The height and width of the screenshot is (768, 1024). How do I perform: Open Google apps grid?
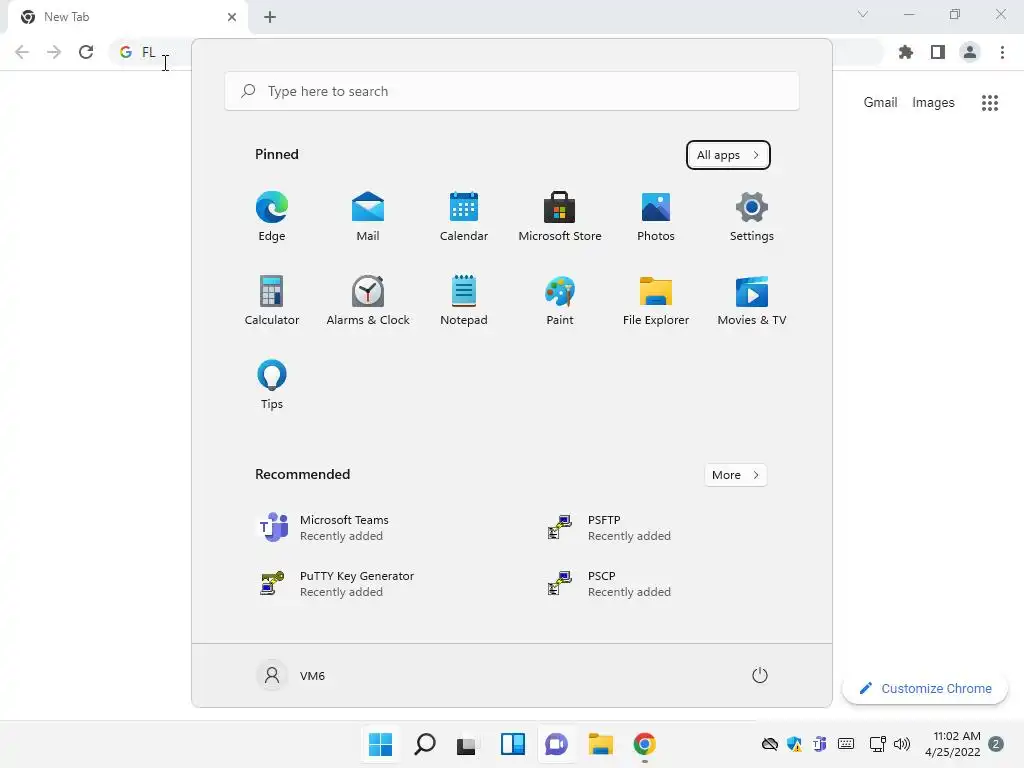coord(990,103)
